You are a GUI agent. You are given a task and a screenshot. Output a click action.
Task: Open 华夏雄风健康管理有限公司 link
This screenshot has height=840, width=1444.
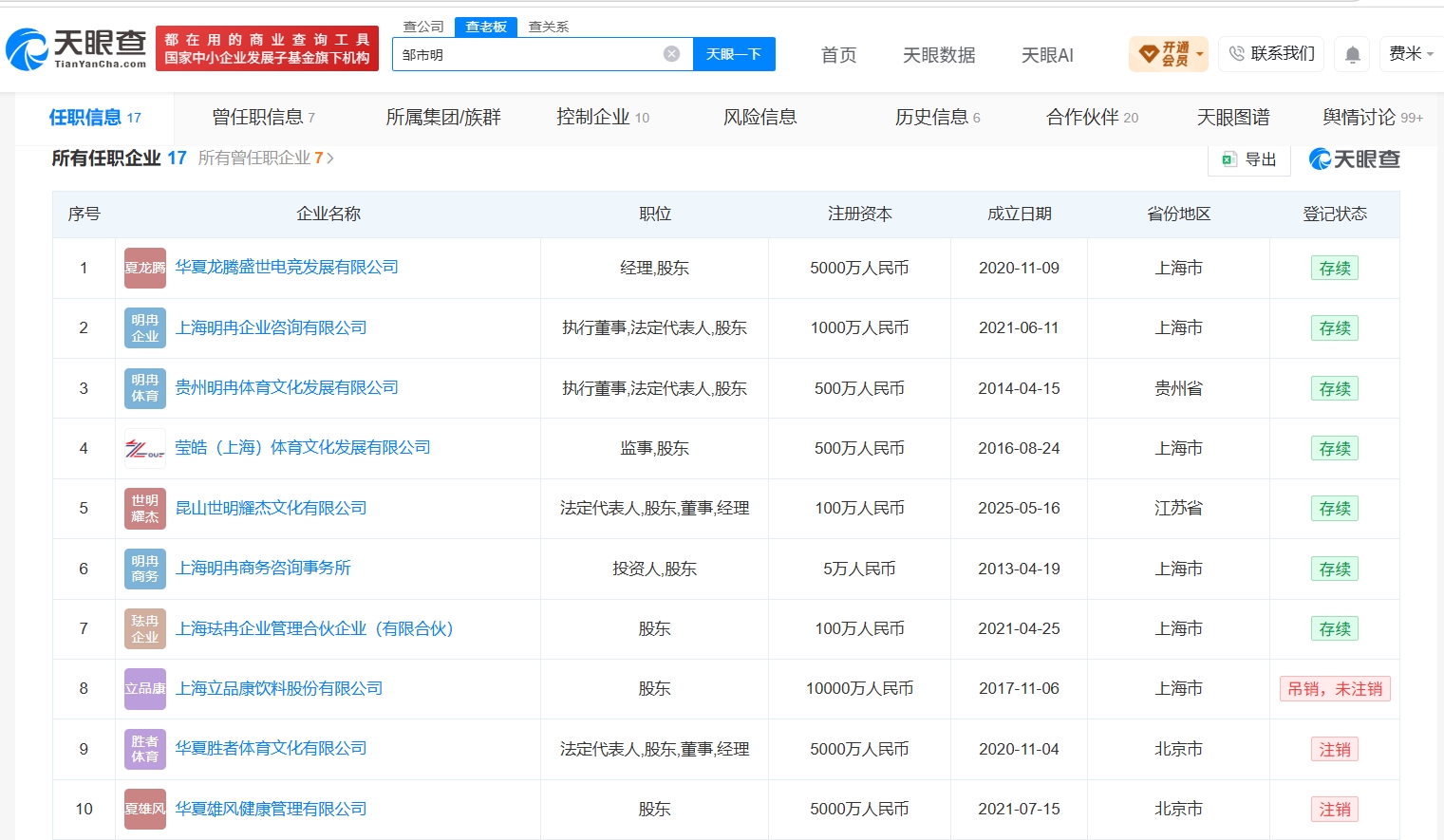(271, 809)
